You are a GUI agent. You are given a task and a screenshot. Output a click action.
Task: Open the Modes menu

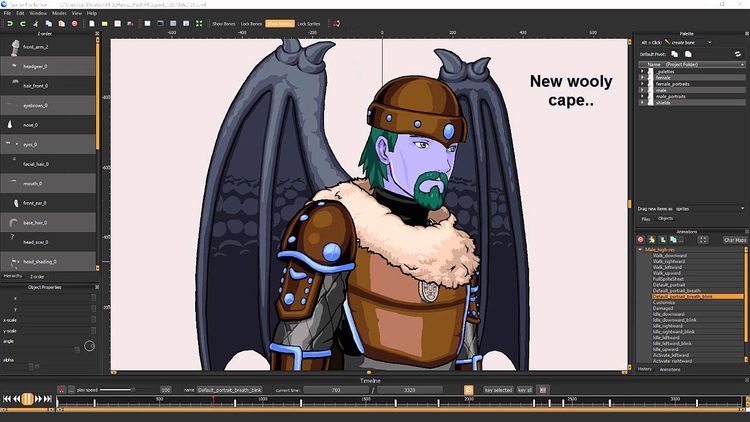click(59, 13)
